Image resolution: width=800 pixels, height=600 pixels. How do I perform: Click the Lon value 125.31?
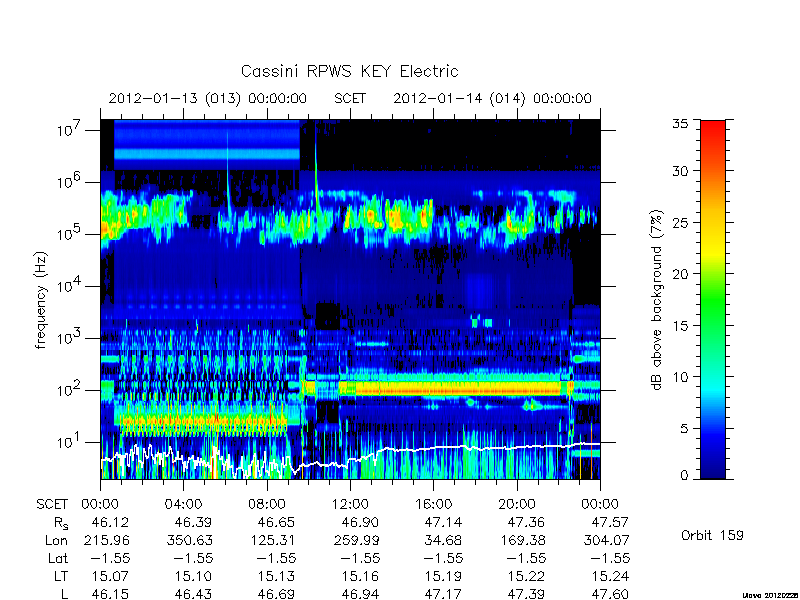coord(272,540)
